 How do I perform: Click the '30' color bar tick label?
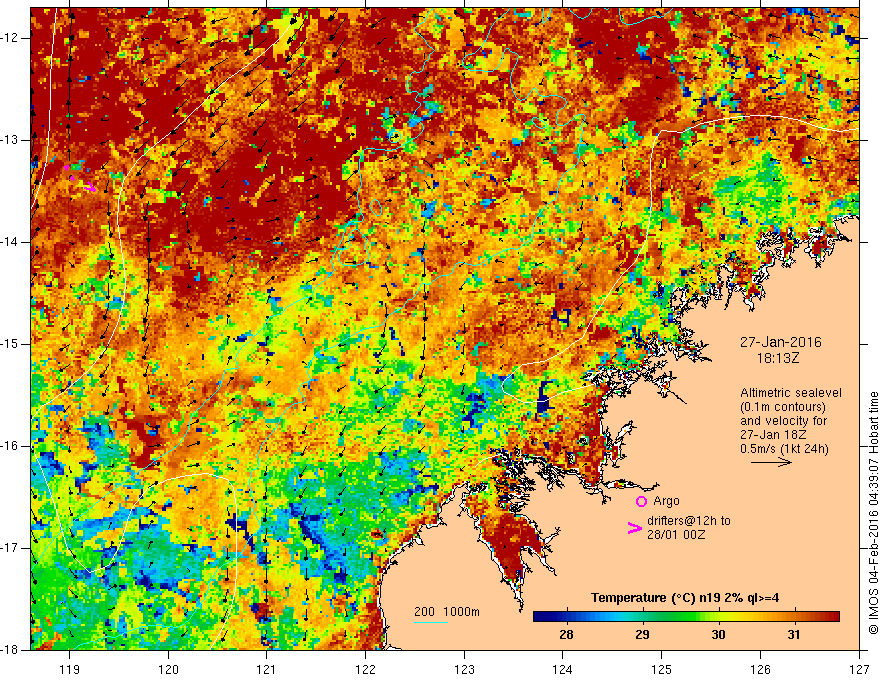pos(718,635)
